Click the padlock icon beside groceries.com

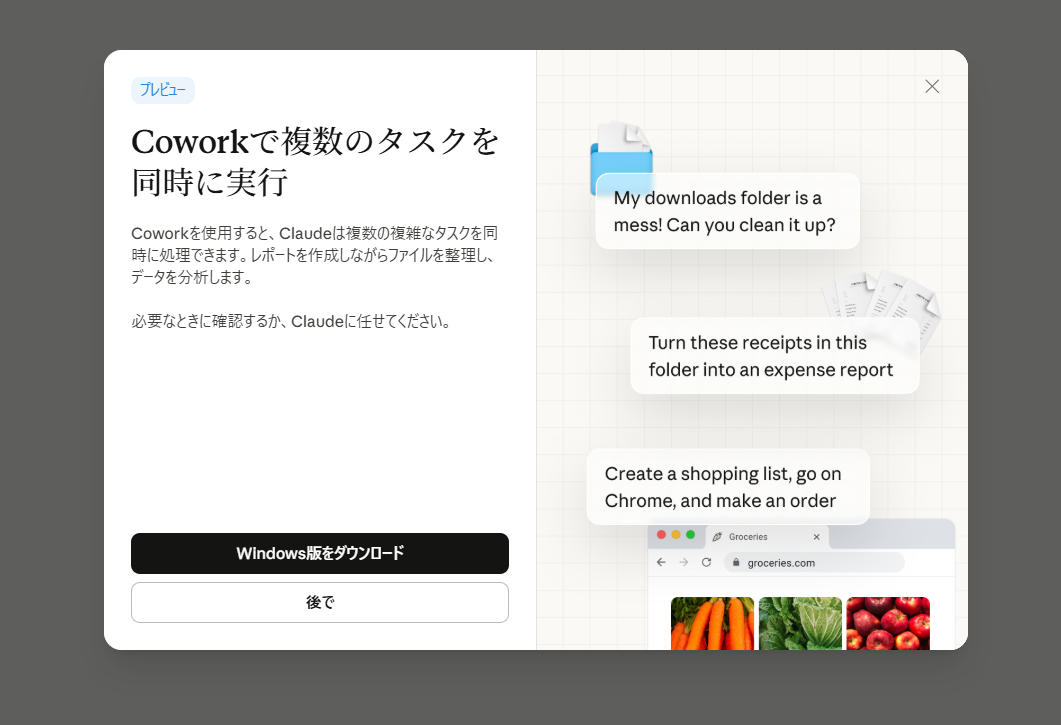tap(736, 563)
